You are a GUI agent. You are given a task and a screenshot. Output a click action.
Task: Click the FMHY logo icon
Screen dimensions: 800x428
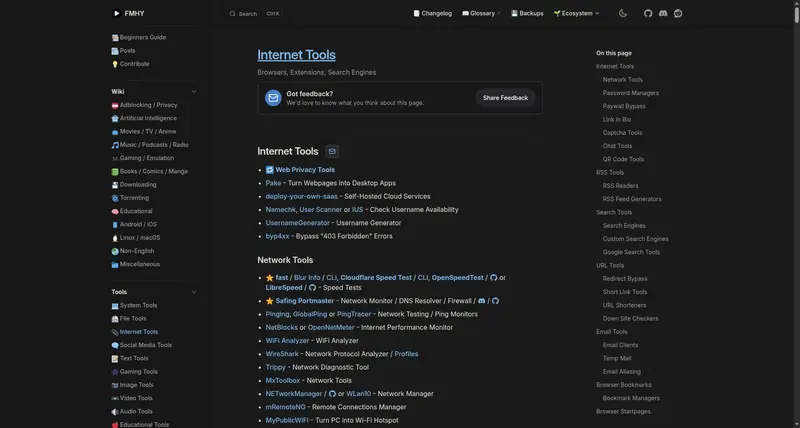[x=116, y=13]
